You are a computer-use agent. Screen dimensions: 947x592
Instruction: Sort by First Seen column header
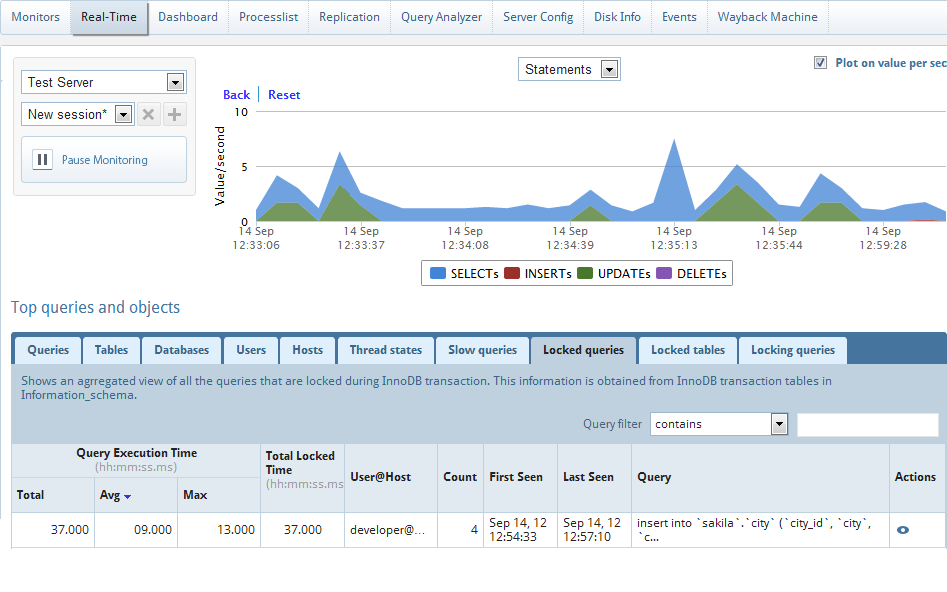520,477
